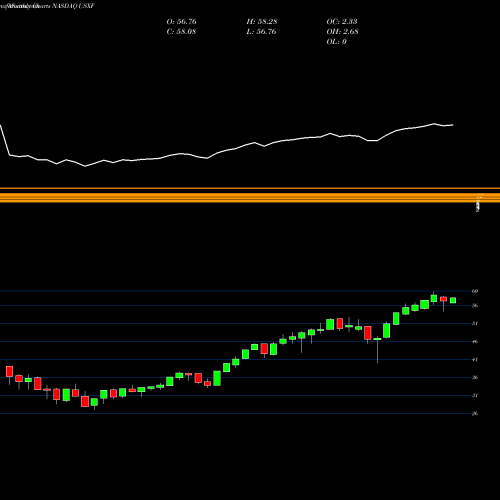Image resolution: width=500 pixels, height=500 pixels.
Task: Click the 56 price axis label
Action: coord(475,305)
